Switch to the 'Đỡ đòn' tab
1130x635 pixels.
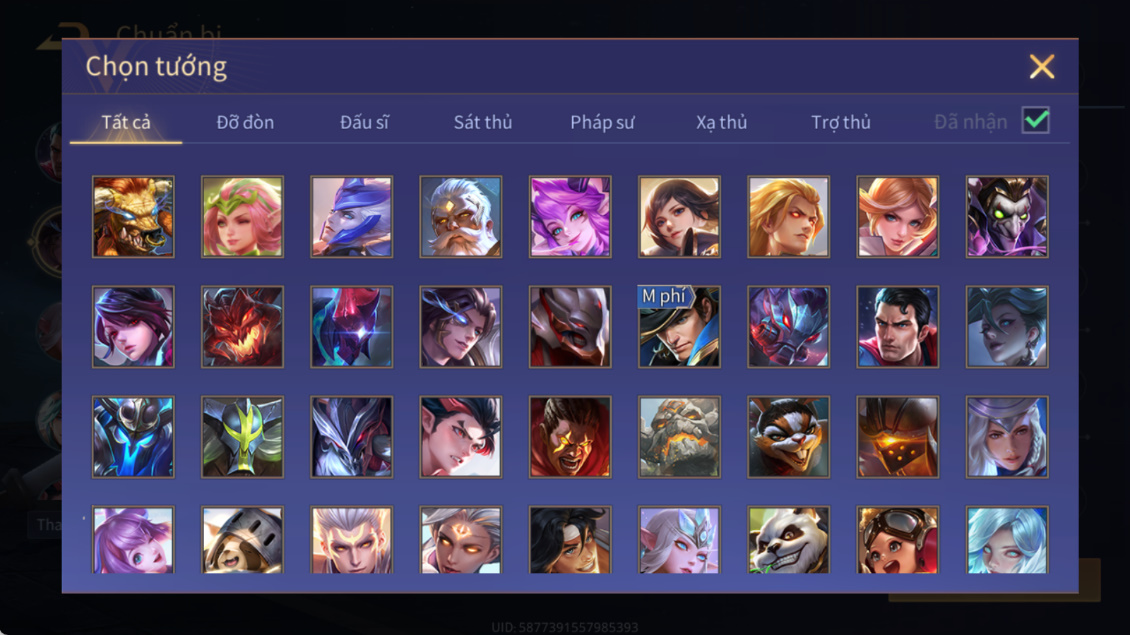point(245,122)
